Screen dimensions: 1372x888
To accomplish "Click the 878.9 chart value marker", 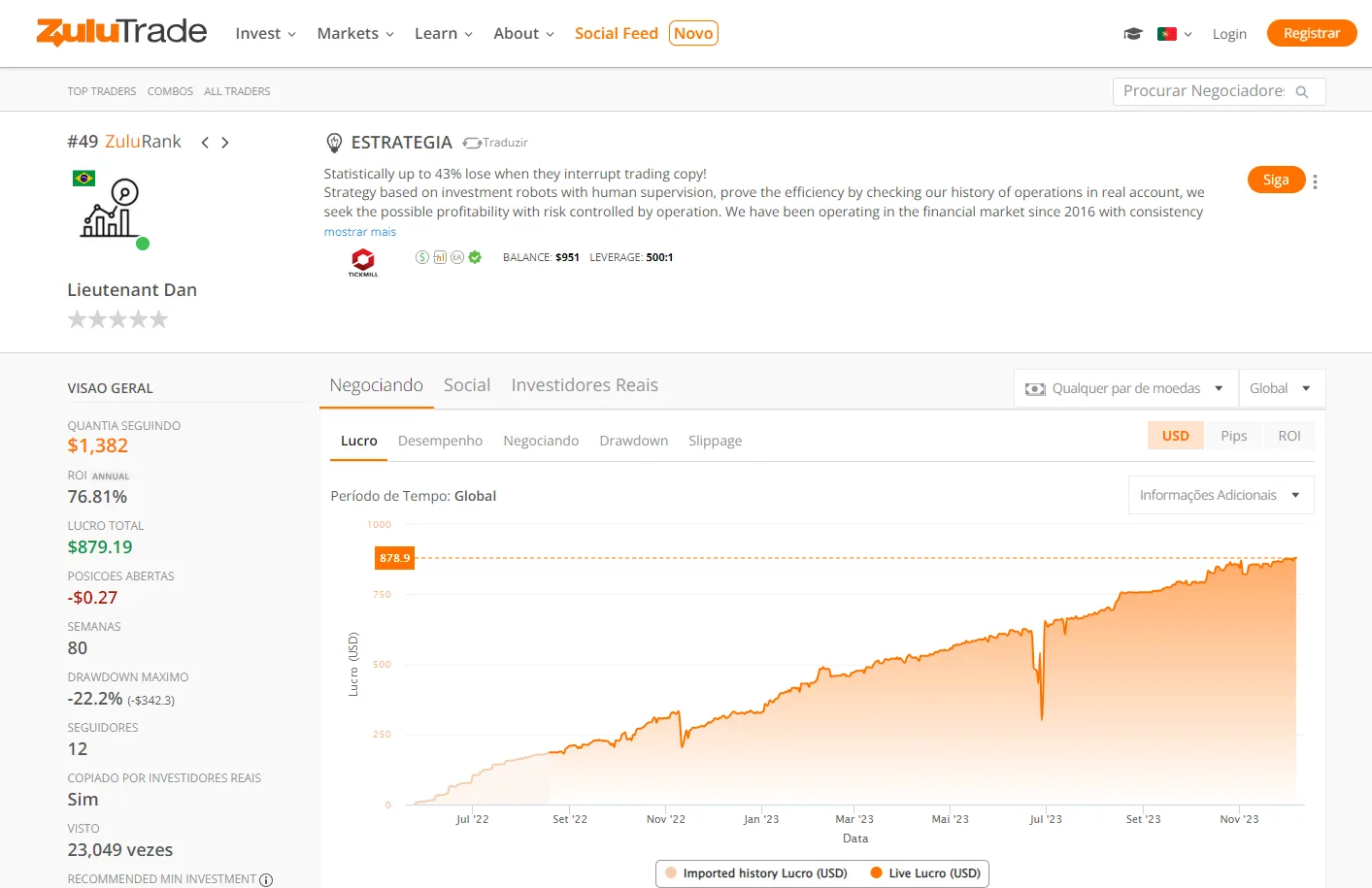I will (x=394, y=558).
